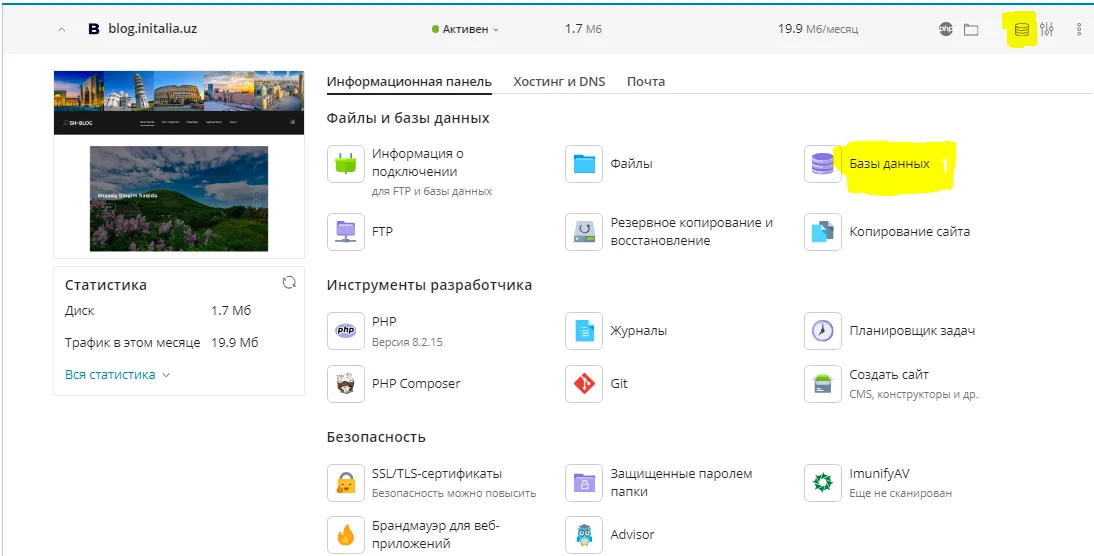The image size is (1094, 556).
Task: Open the Databases icon in the top toolbar
Action: click(x=1021, y=29)
